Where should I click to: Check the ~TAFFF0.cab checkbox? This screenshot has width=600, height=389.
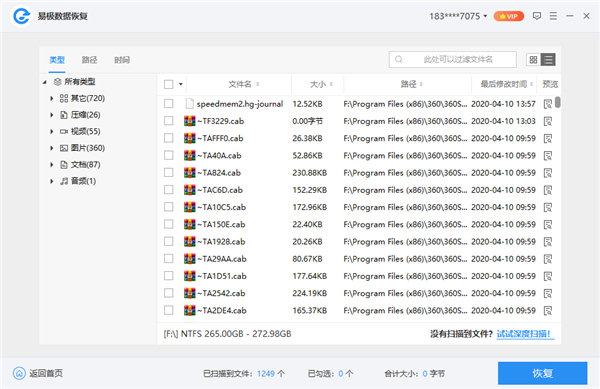[x=168, y=138]
